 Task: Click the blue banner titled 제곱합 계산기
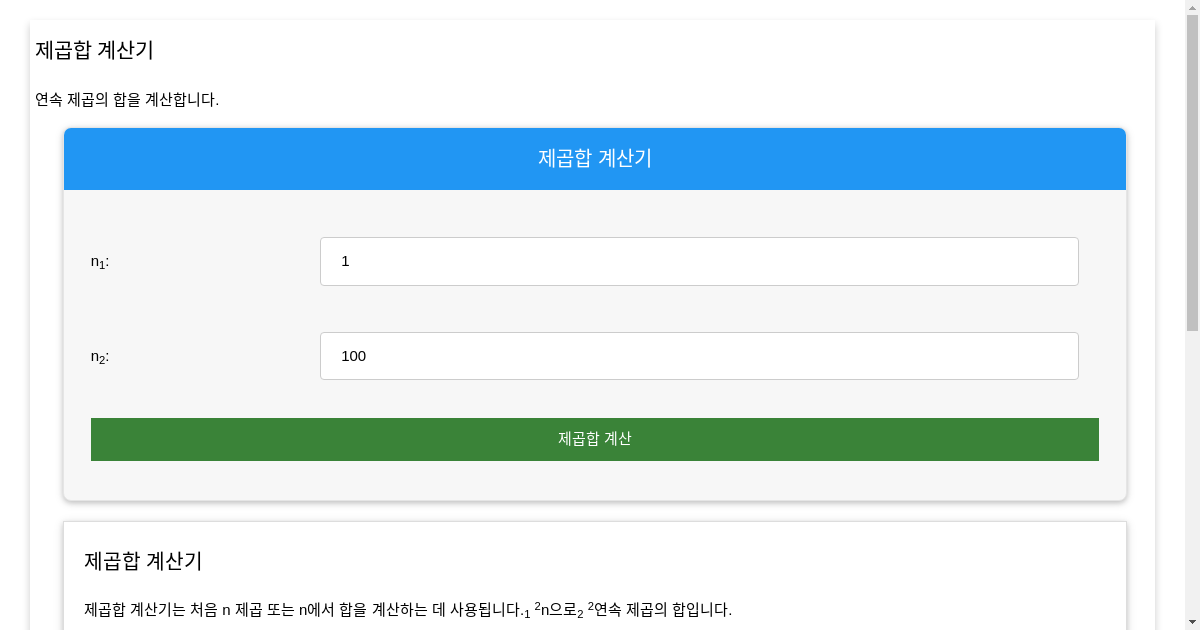[595, 159]
